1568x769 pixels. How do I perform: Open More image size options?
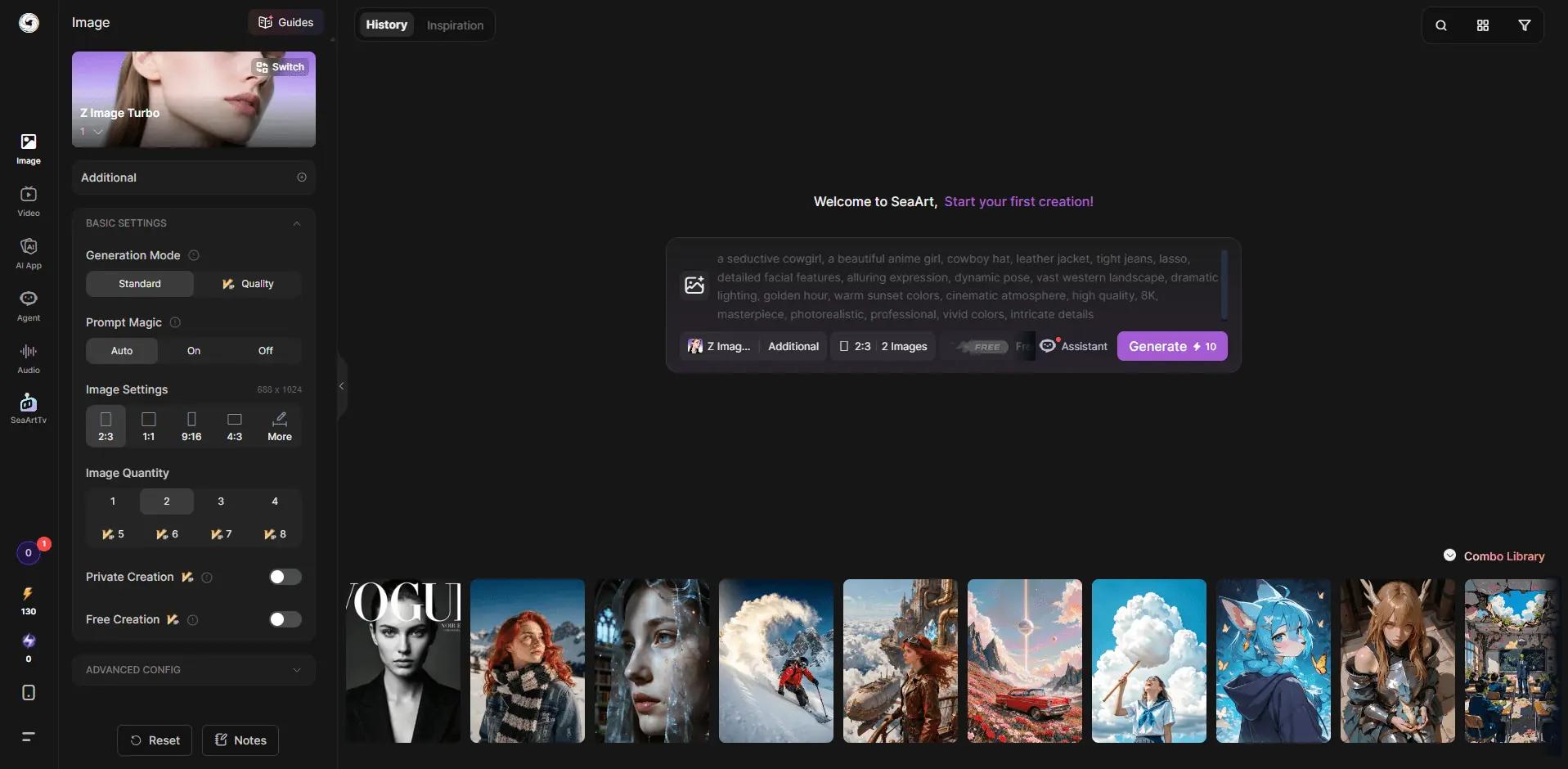(280, 426)
